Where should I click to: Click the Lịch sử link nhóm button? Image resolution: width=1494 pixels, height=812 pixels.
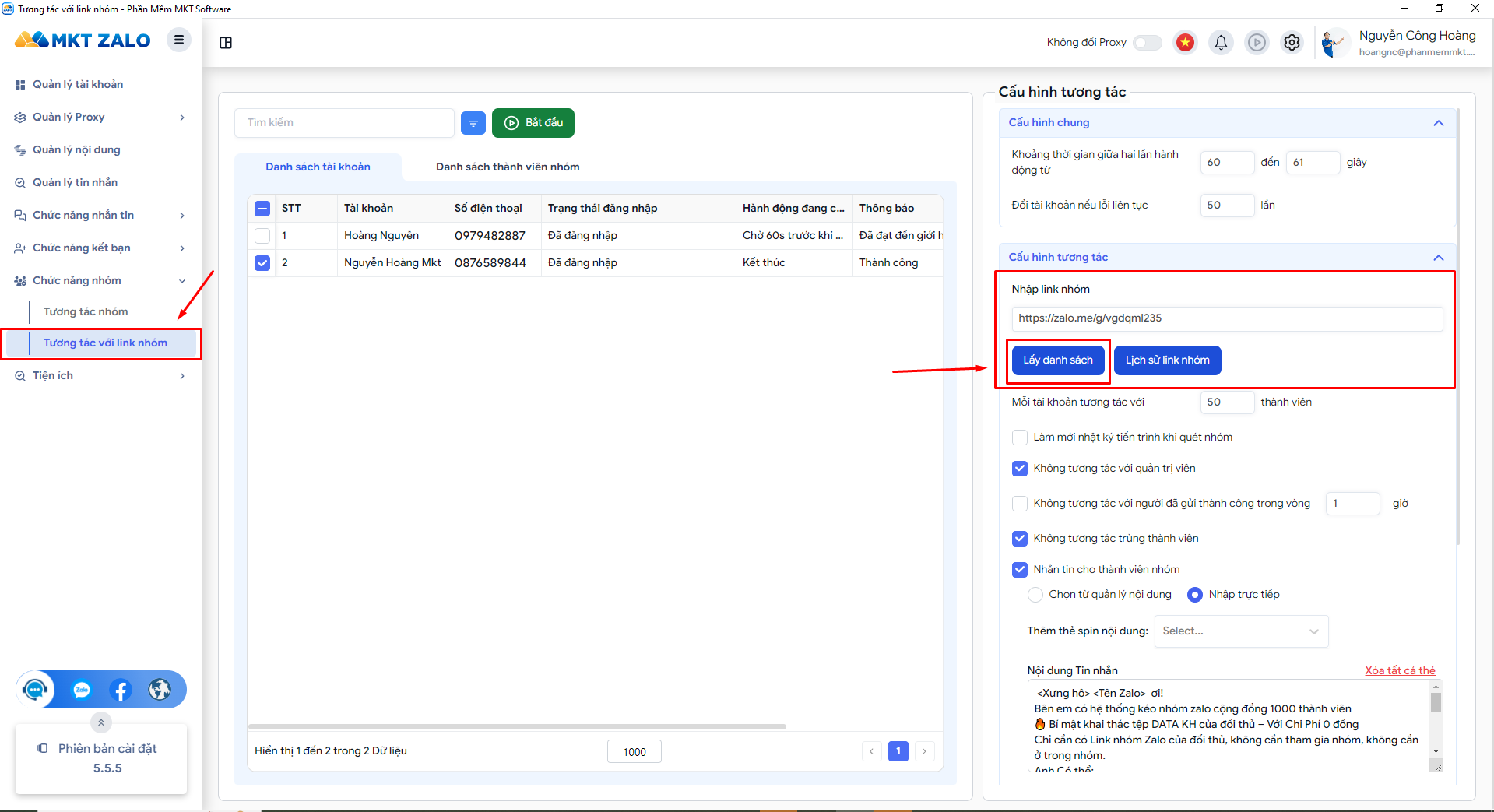tap(1167, 360)
